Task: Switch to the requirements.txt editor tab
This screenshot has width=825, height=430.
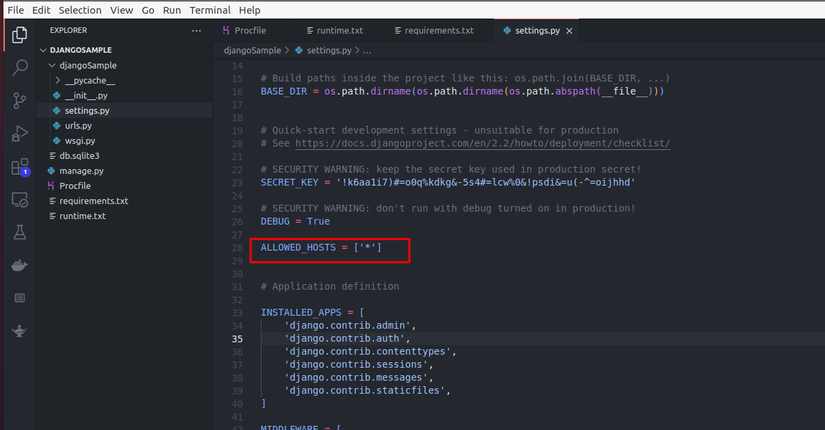Action: click(x=436, y=31)
